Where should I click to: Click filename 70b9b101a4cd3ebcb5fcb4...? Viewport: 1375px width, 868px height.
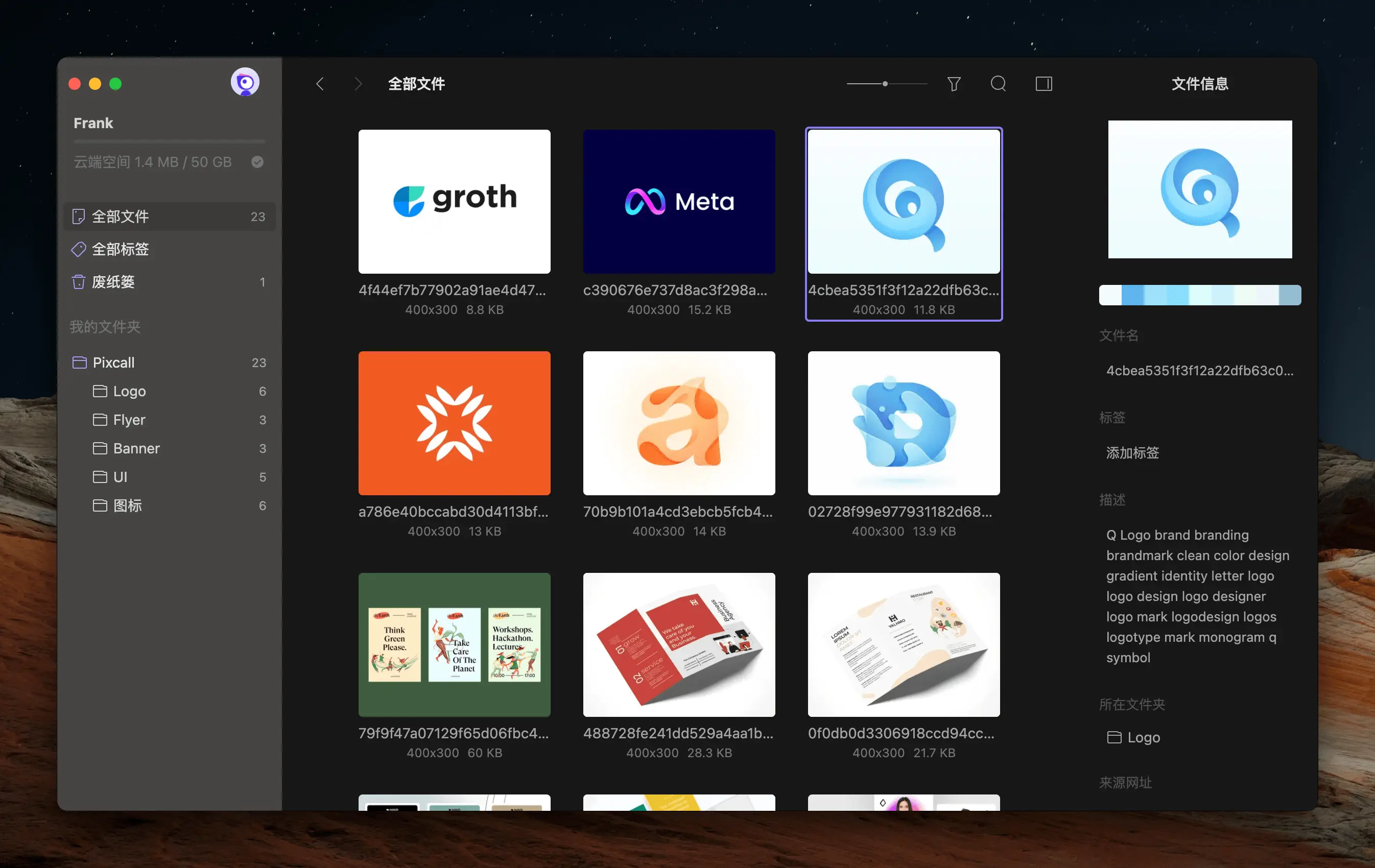[678, 511]
